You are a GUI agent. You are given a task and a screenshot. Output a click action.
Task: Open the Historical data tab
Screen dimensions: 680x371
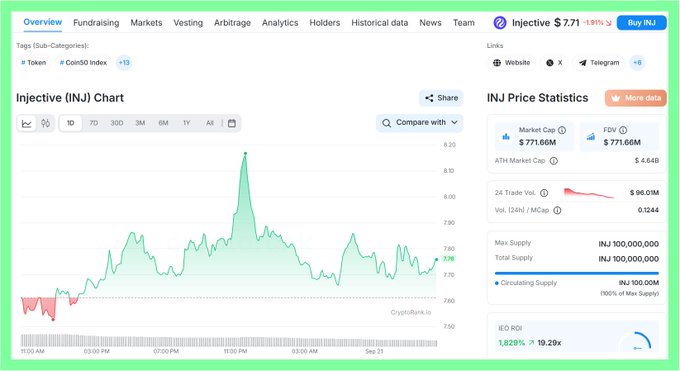coord(379,23)
